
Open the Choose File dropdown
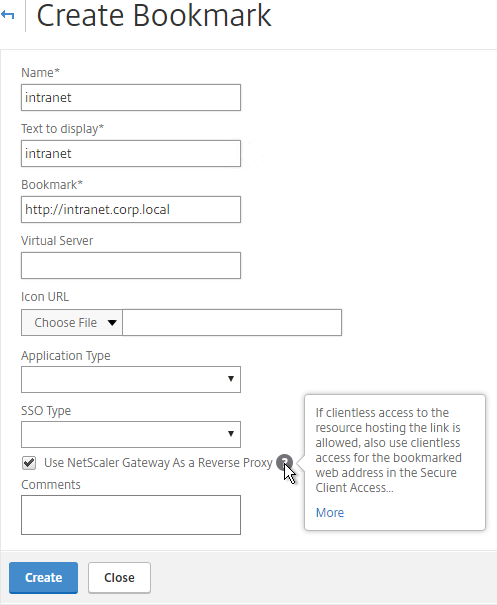[72, 323]
